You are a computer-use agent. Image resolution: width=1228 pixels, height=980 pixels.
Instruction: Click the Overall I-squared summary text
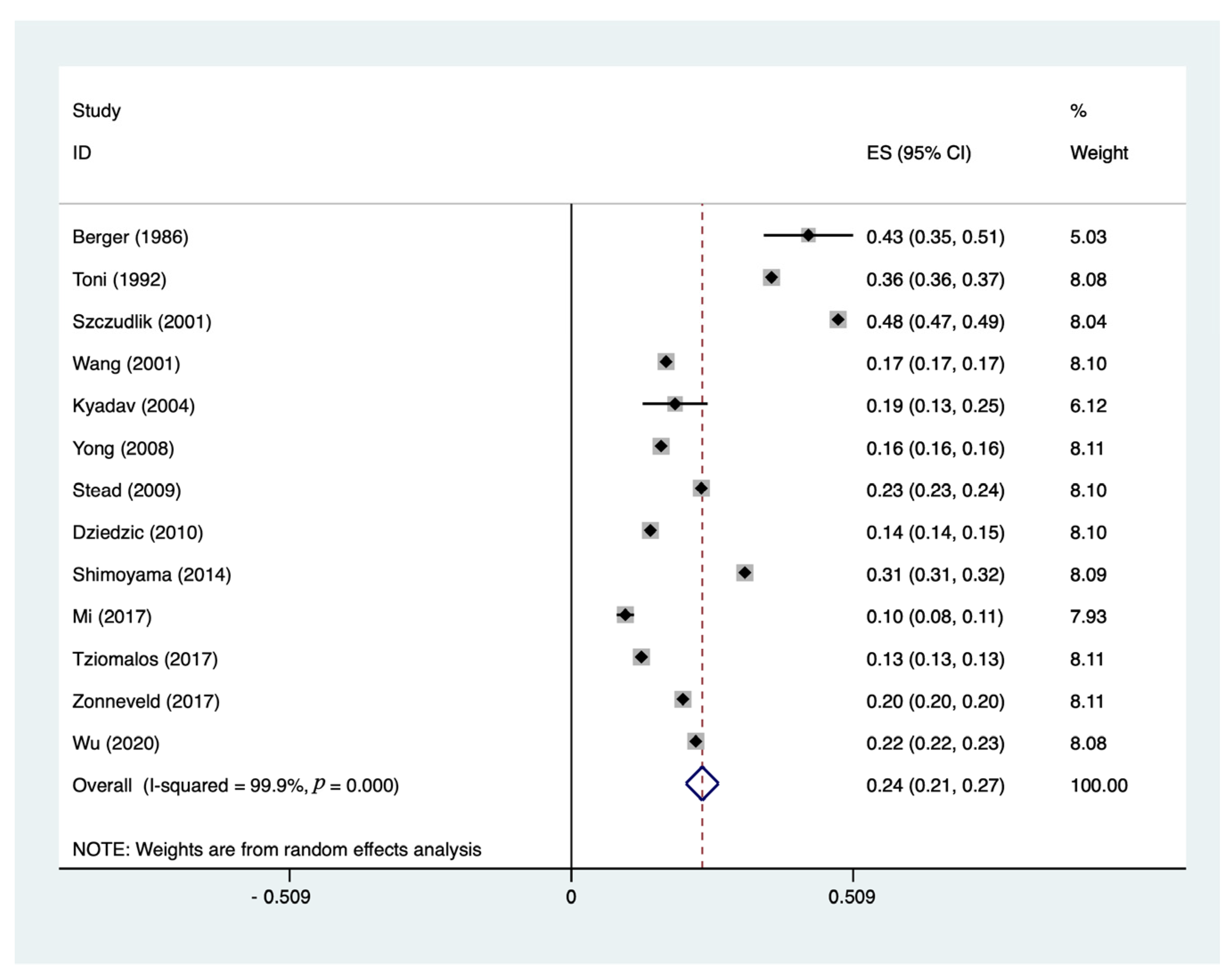(x=236, y=785)
